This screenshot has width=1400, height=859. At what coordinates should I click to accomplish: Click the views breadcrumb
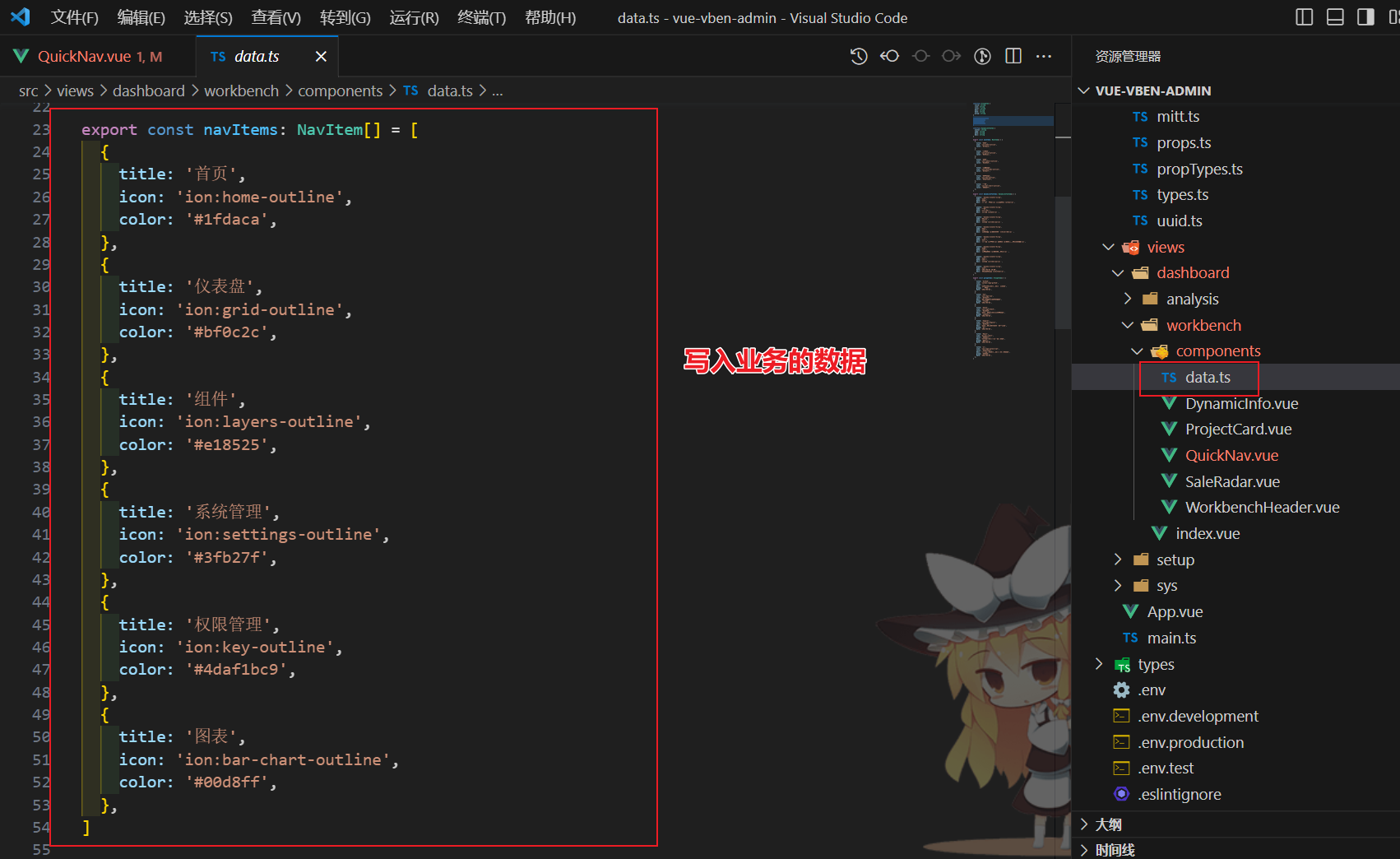pos(75,91)
